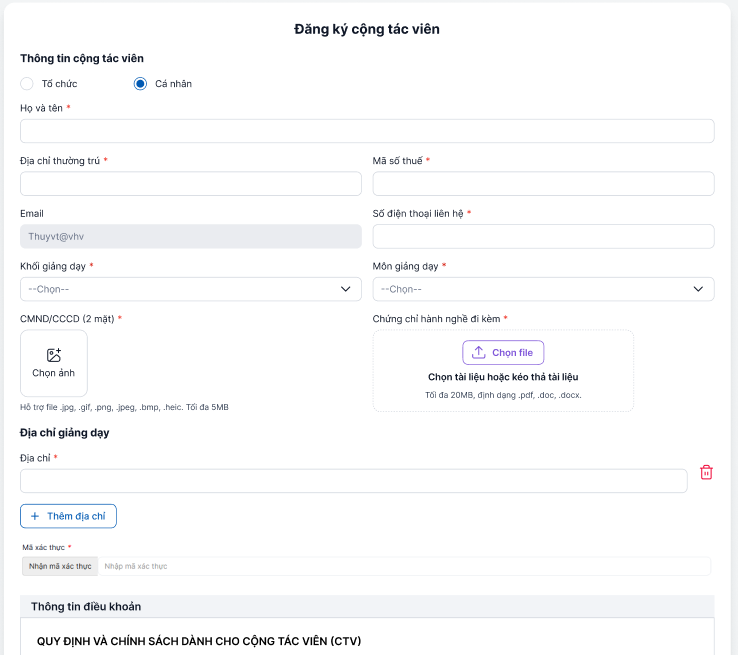738x655 pixels.
Task: Expand the Môn giảng dạy dropdown
Action: 543,289
